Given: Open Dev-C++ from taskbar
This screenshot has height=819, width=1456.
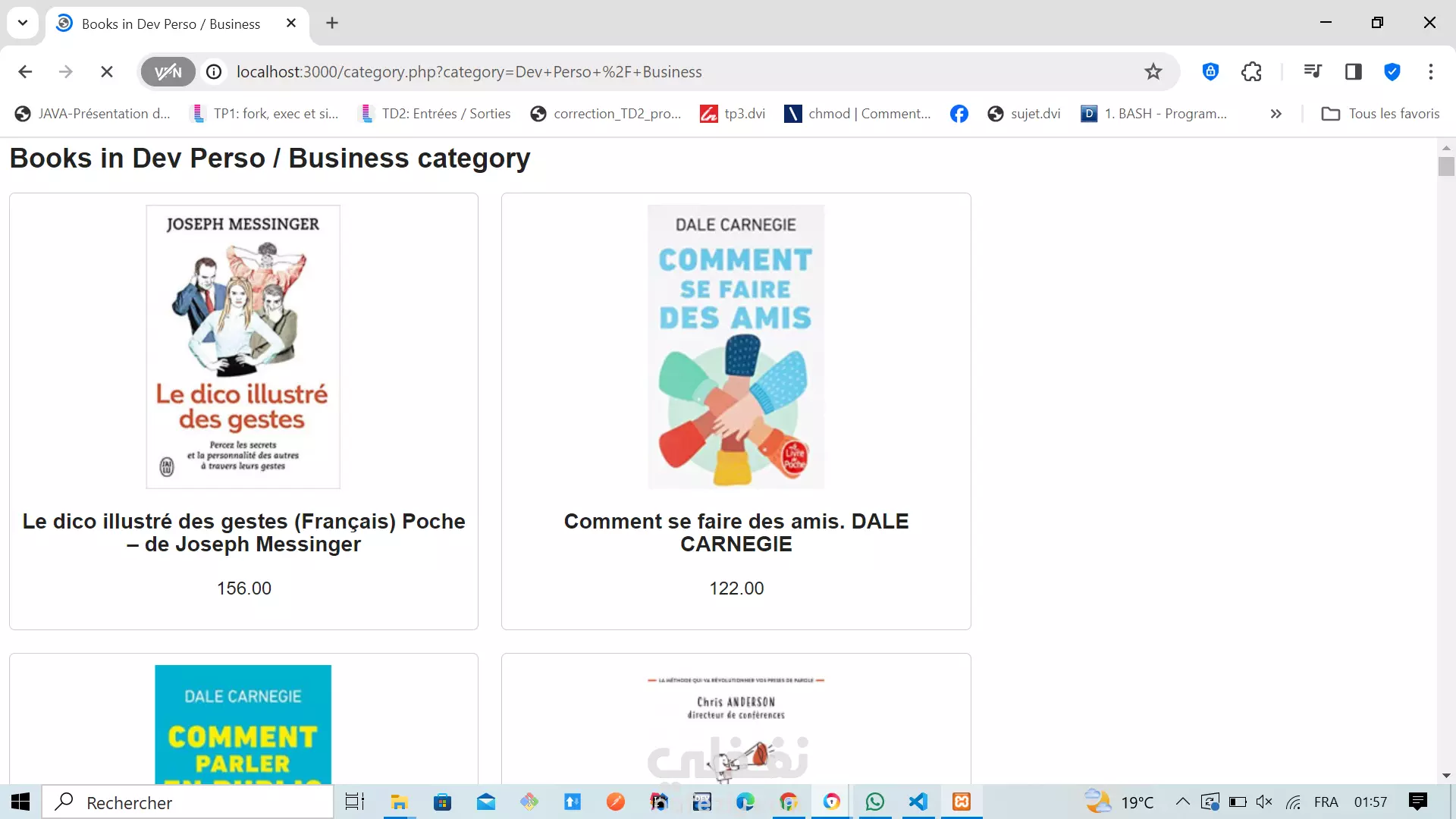Looking at the screenshot, I should (701, 802).
